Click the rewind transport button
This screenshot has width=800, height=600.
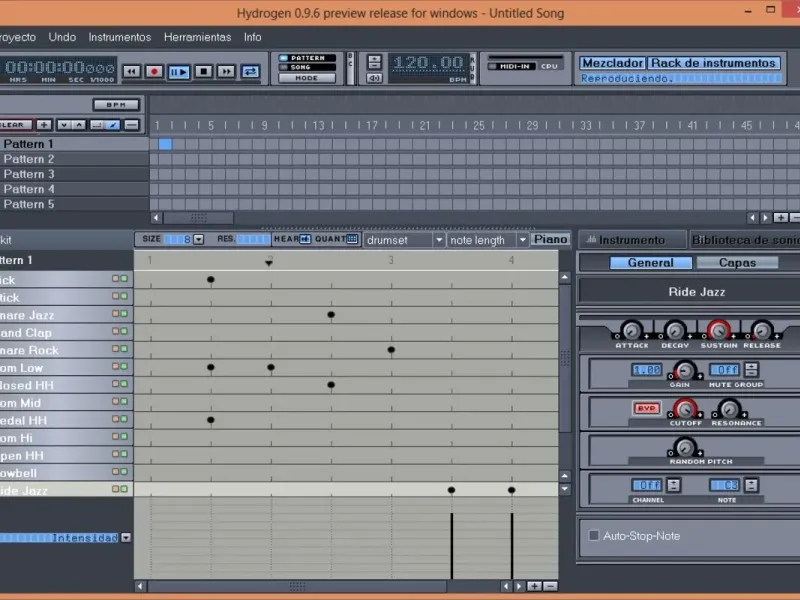point(132,71)
